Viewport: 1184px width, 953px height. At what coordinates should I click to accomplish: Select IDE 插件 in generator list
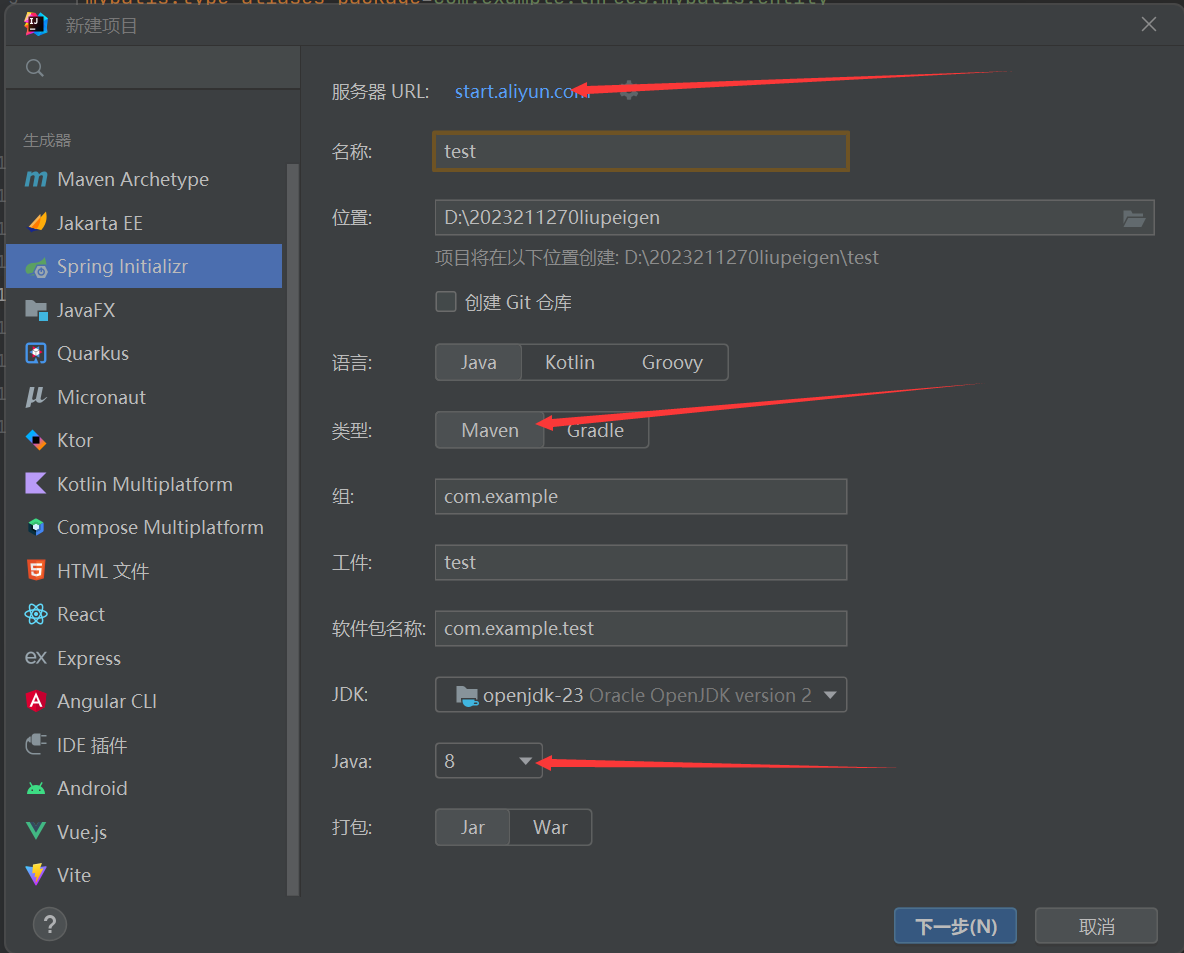pos(144,745)
